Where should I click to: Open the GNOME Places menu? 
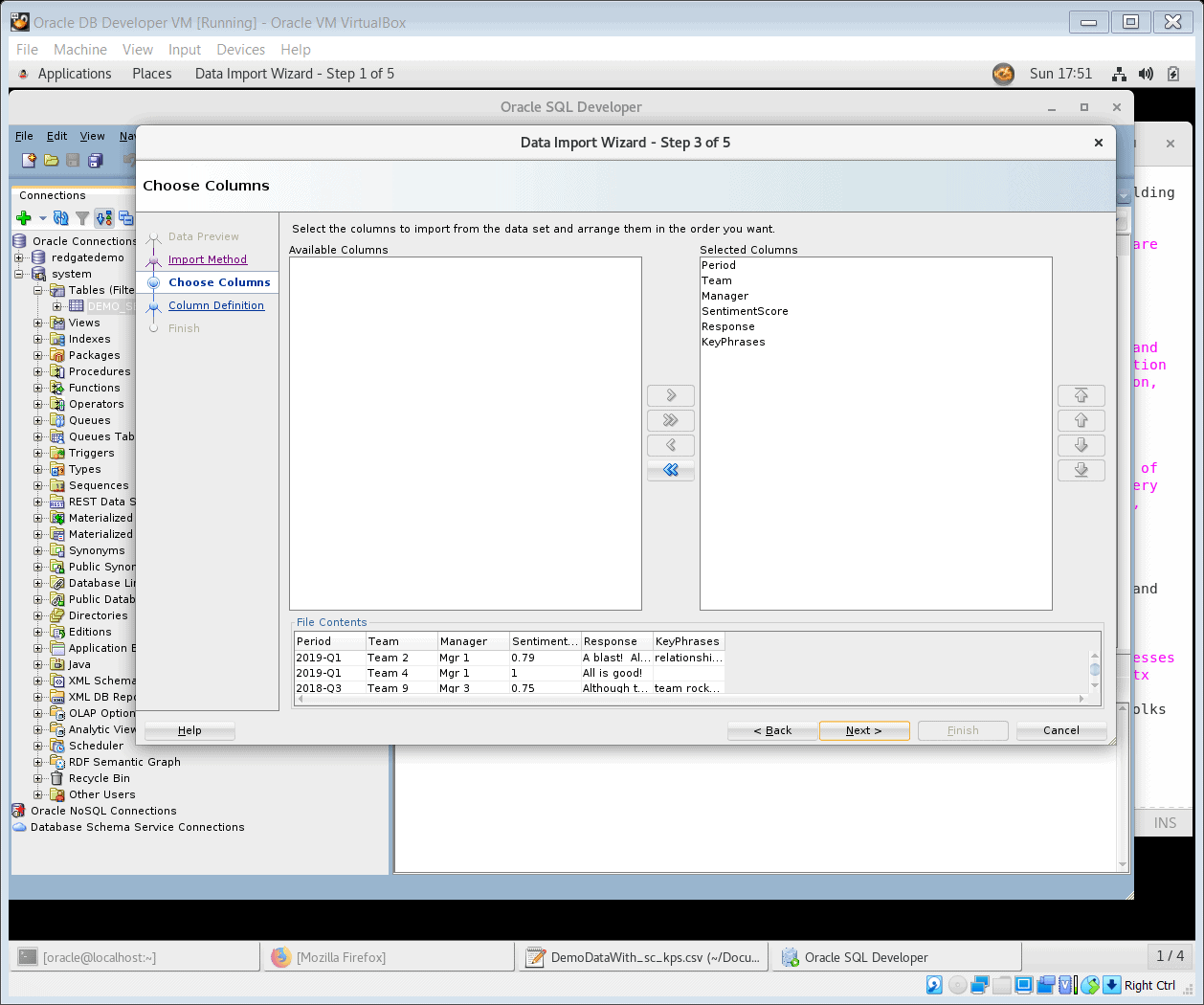coord(152,74)
